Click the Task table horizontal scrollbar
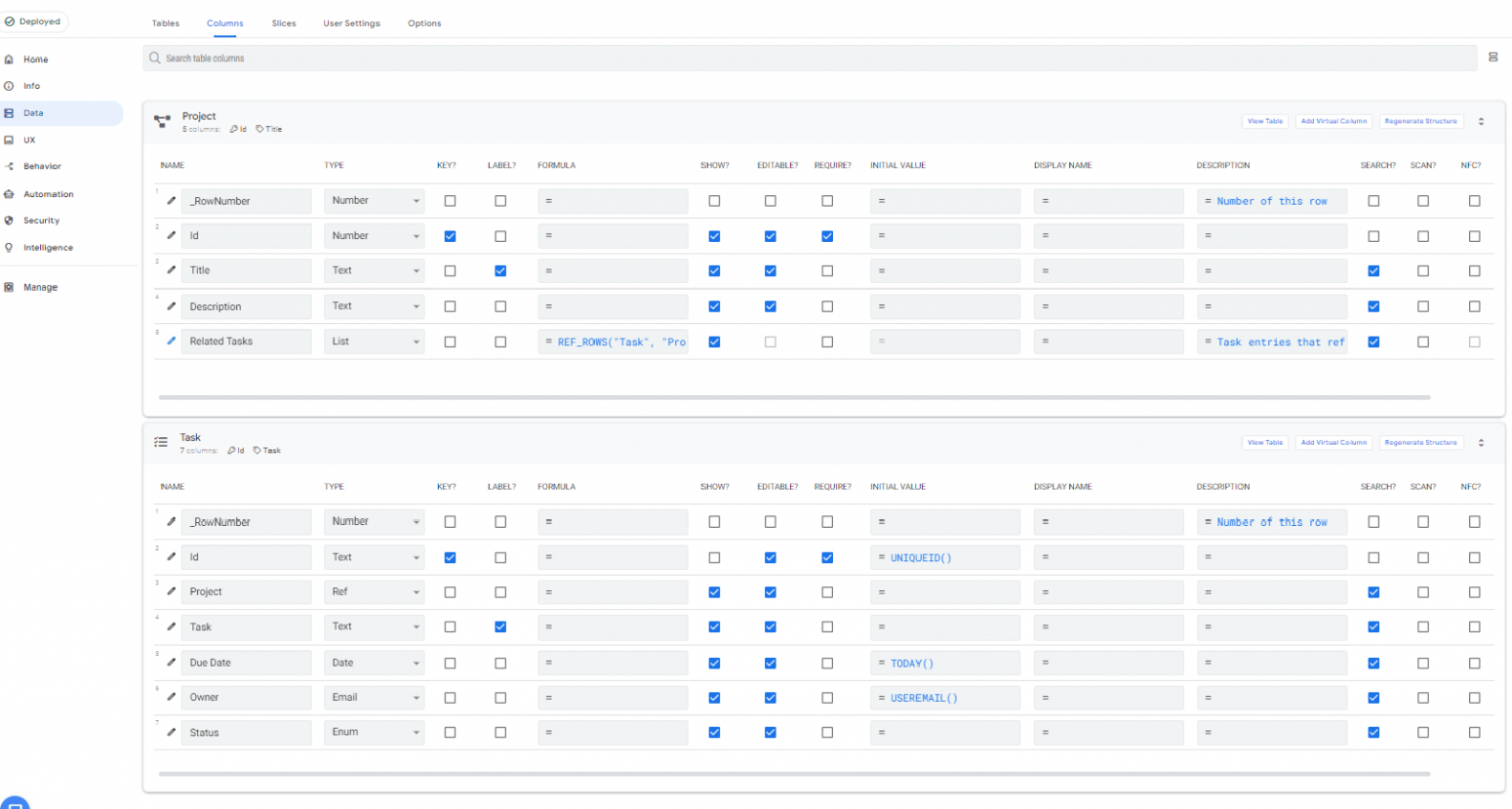Image resolution: width=1512 pixels, height=809 pixels. click(794, 774)
